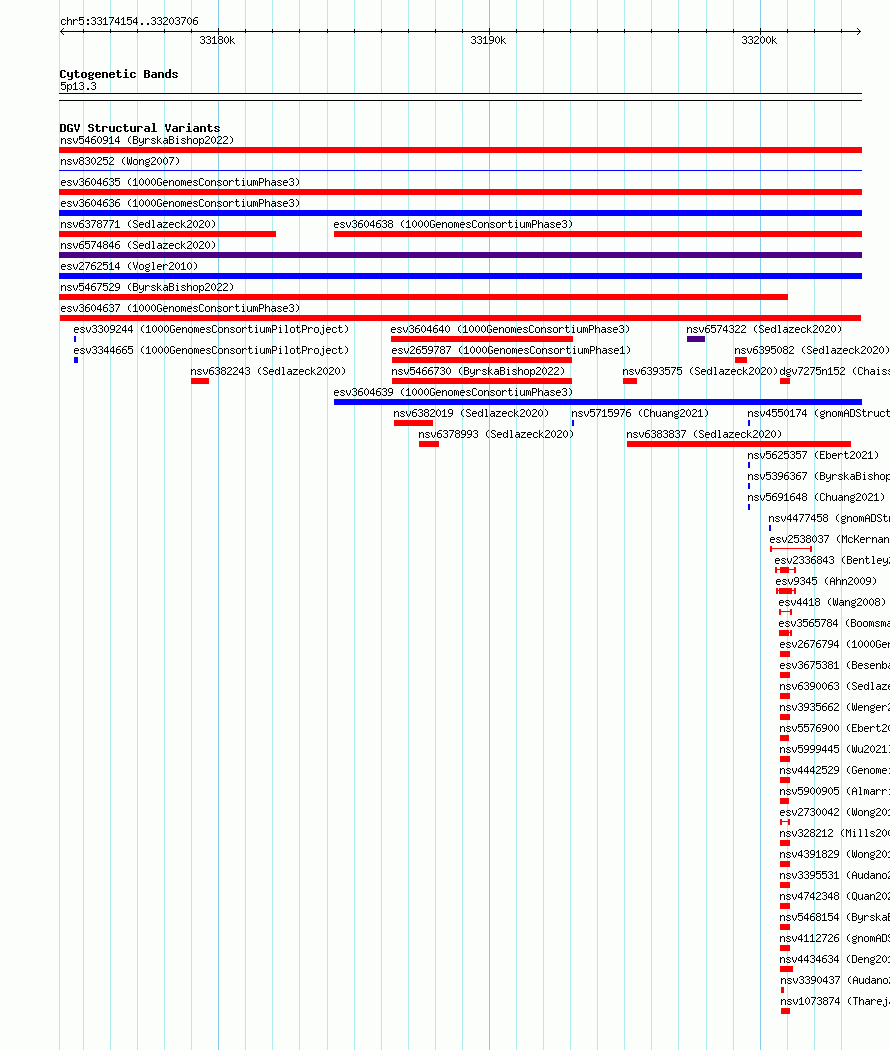Click the nsv3935662 variant label
Image resolution: width=890 pixels, height=1050 pixels.
[x=834, y=706]
